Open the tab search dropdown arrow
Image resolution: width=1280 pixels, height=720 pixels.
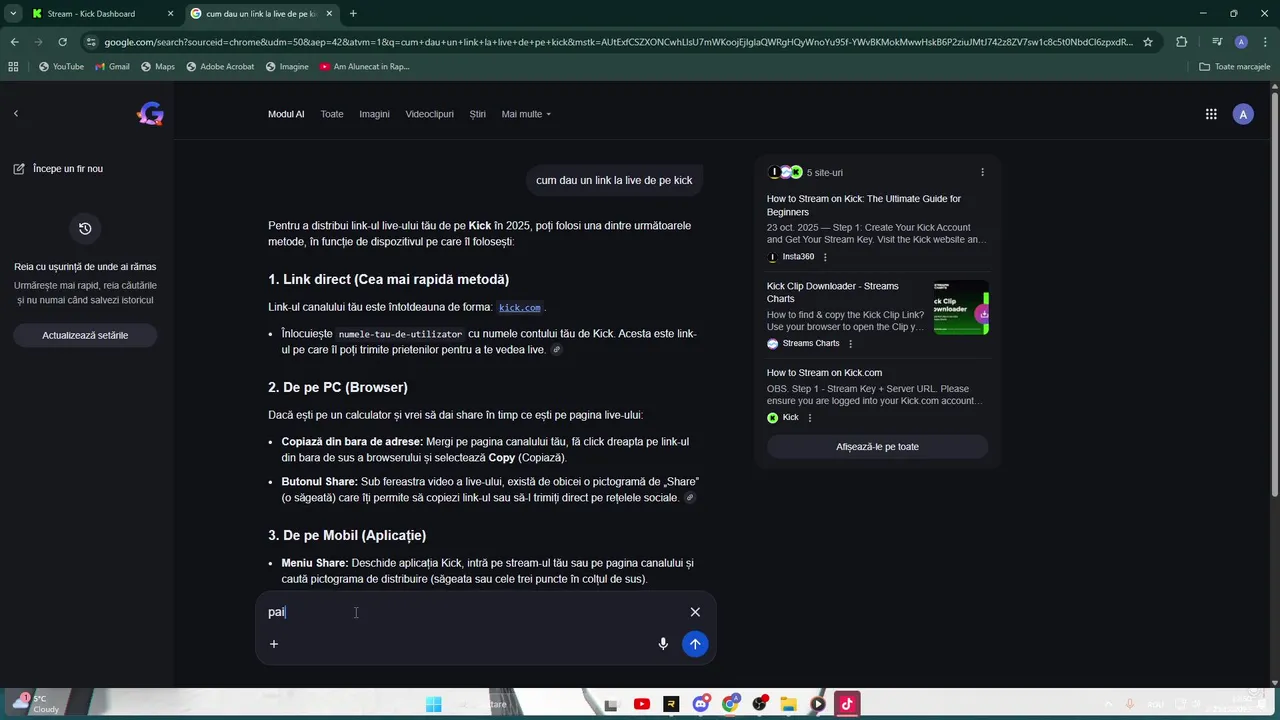[x=13, y=14]
